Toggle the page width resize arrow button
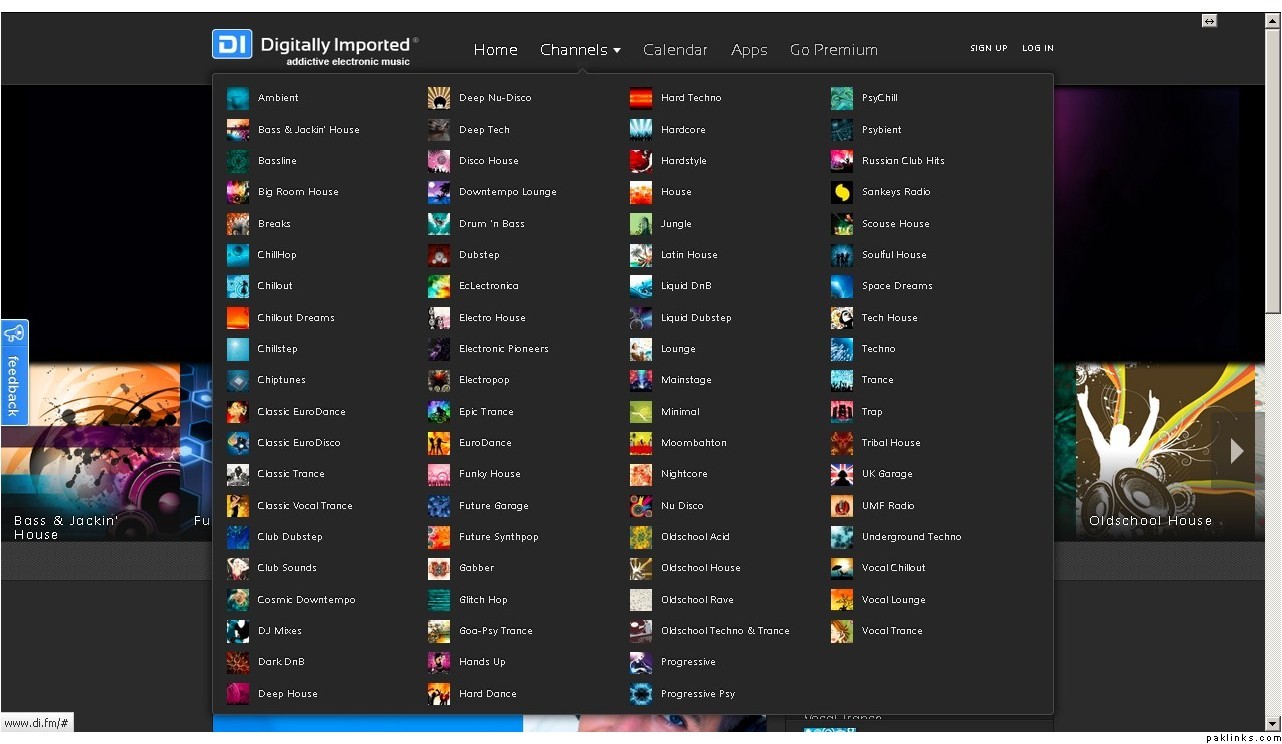This screenshot has height=744, width=1282. (1209, 21)
